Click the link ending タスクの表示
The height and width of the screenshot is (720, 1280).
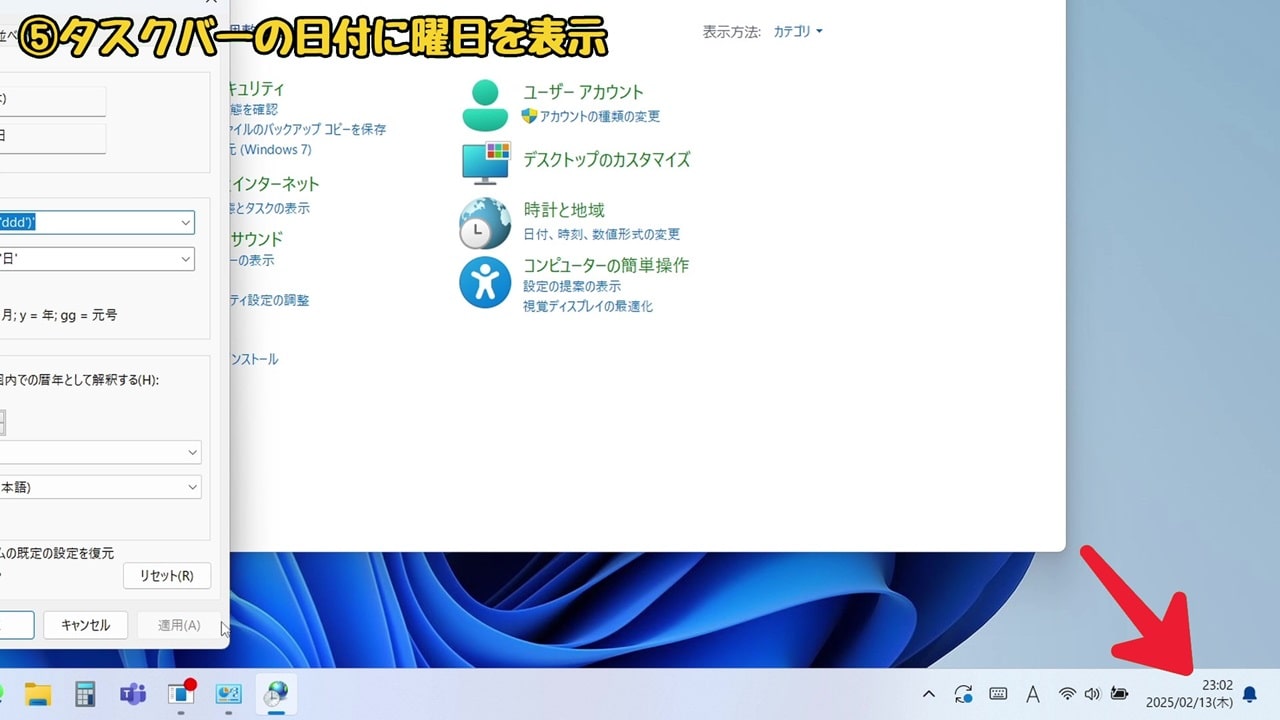pos(270,208)
